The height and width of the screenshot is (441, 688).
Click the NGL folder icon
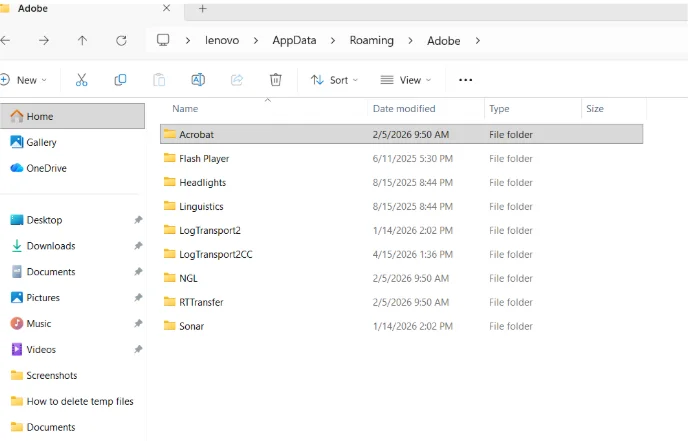(x=169, y=278)
